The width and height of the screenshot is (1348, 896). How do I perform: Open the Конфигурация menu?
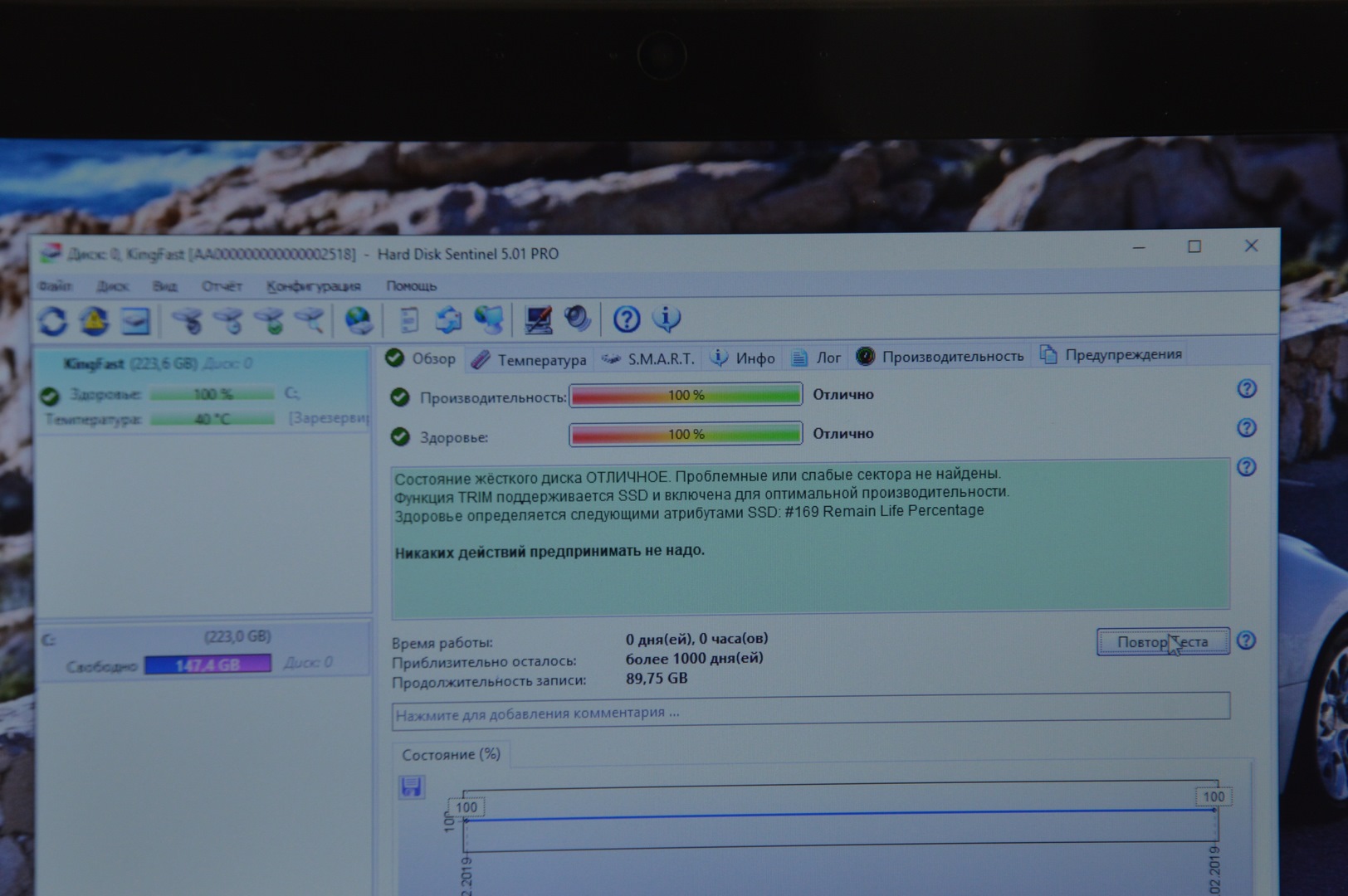(x=314, y=286)
